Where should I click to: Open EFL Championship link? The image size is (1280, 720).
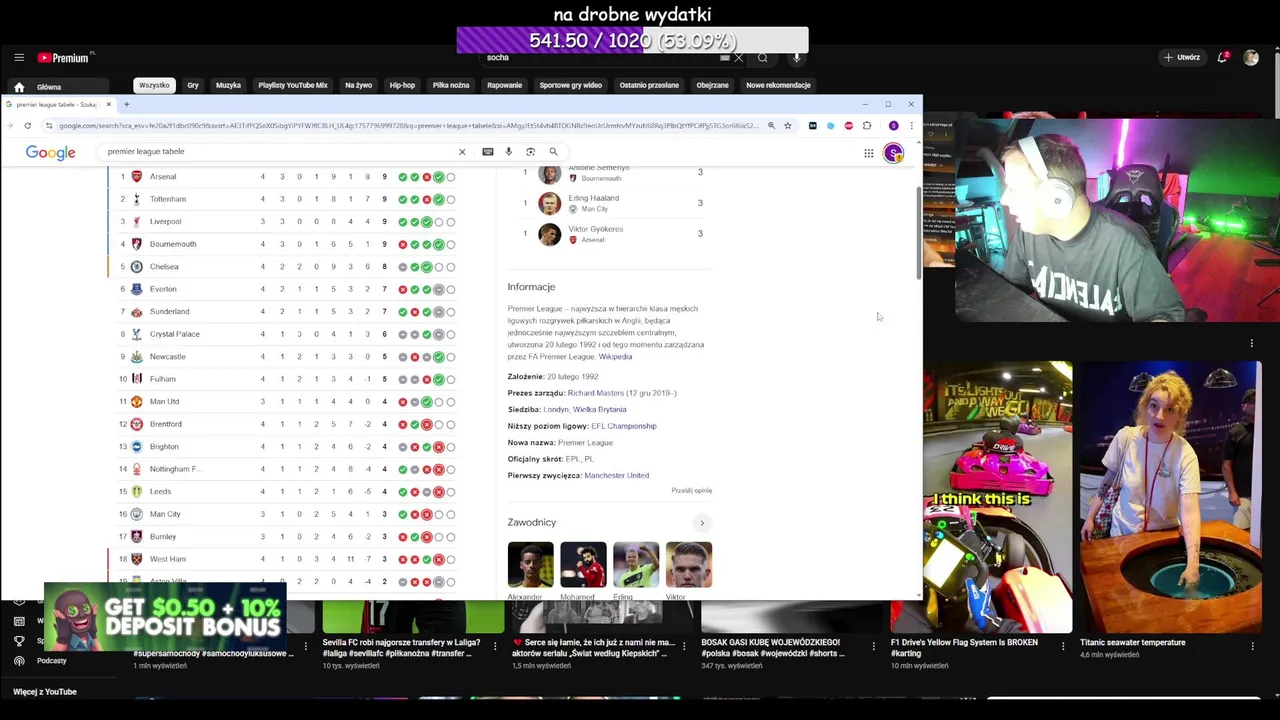pos(624,426)
